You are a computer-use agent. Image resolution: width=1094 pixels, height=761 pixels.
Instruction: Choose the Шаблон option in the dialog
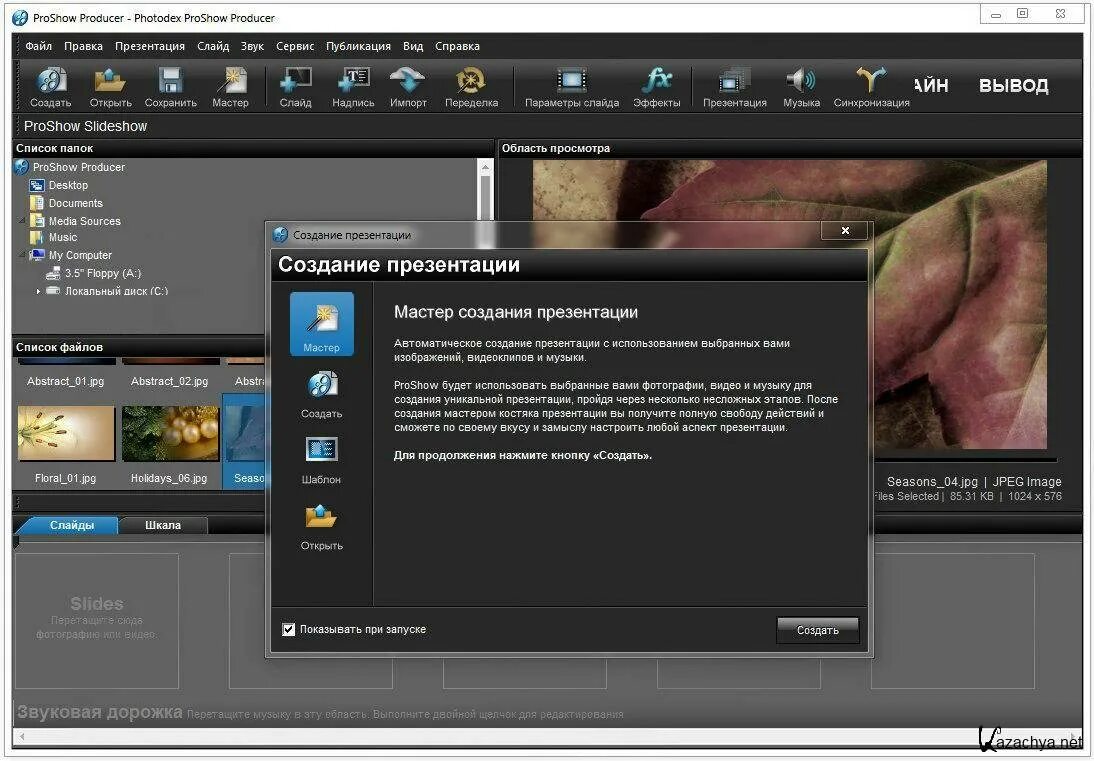click(x=322, y=460)
